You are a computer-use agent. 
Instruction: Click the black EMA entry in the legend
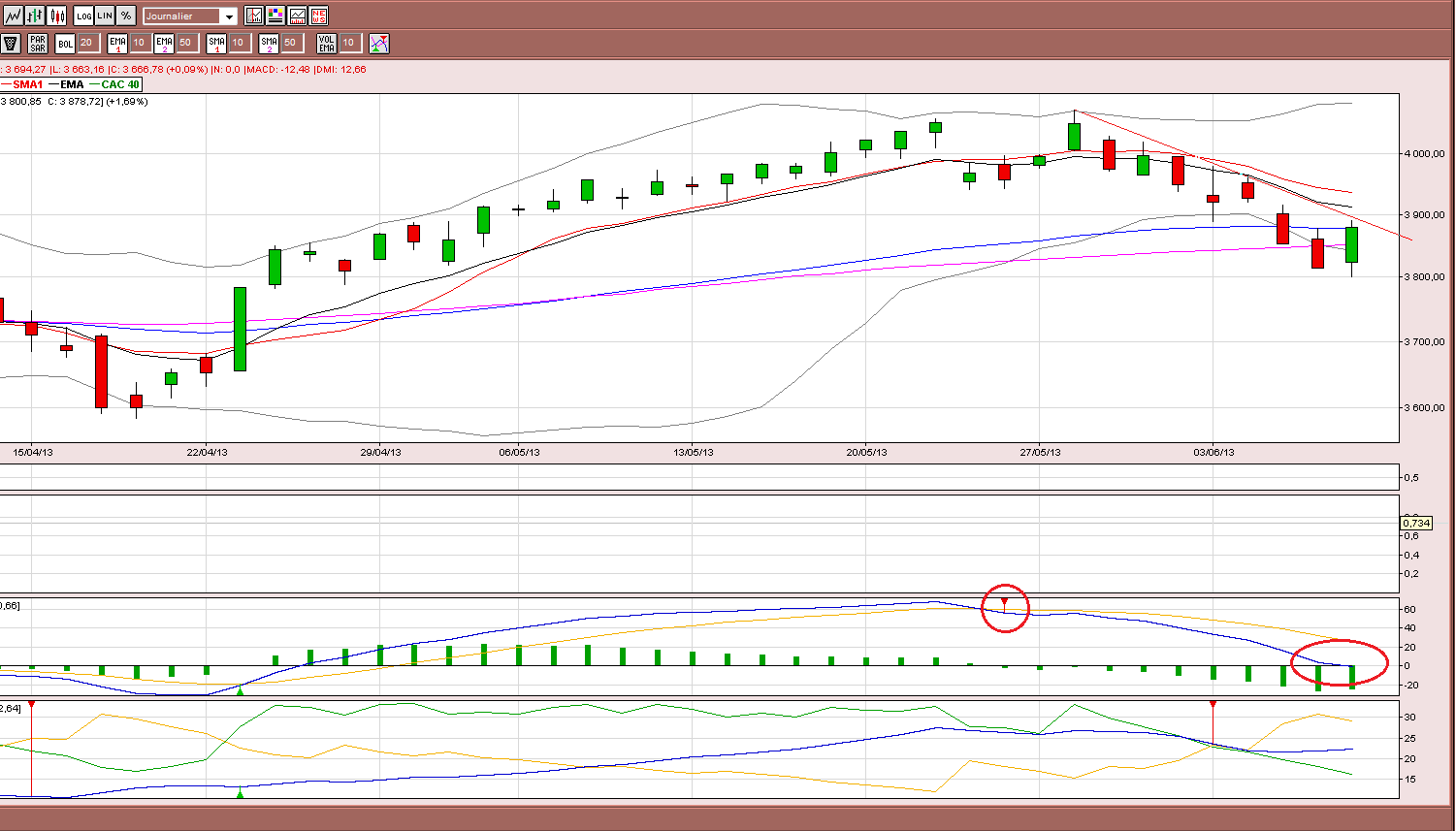click(x=66, y=85)
